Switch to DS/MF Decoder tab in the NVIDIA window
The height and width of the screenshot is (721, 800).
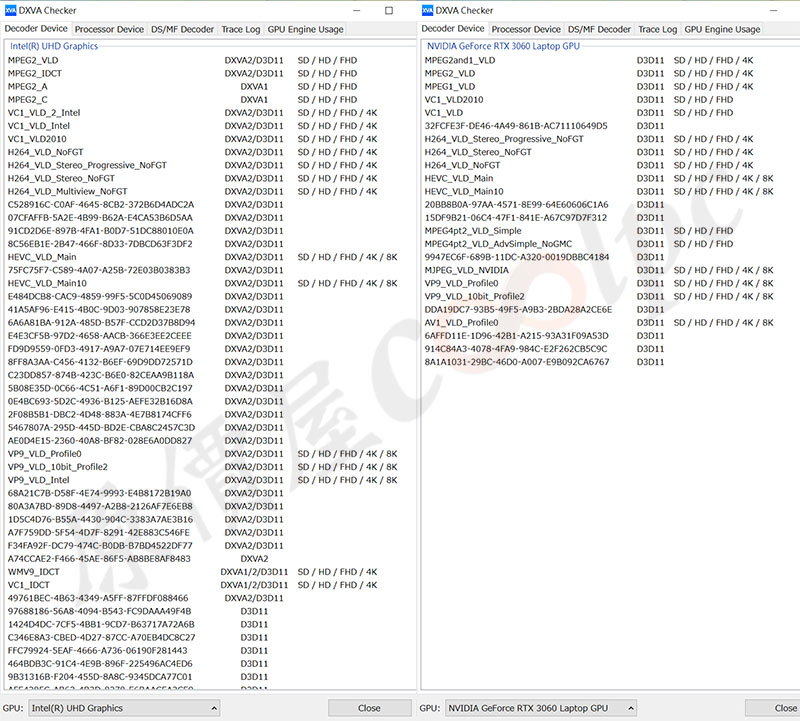[x=599, y=30]
